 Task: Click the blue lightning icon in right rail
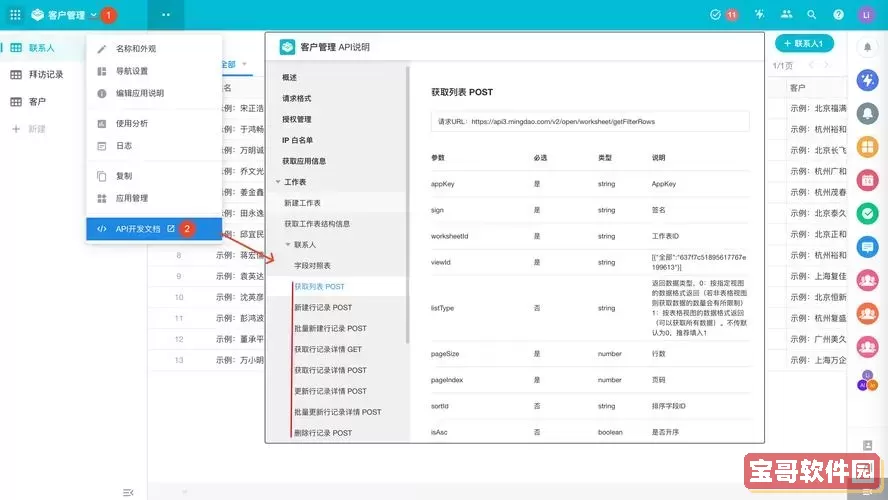(x=867, y=80)
